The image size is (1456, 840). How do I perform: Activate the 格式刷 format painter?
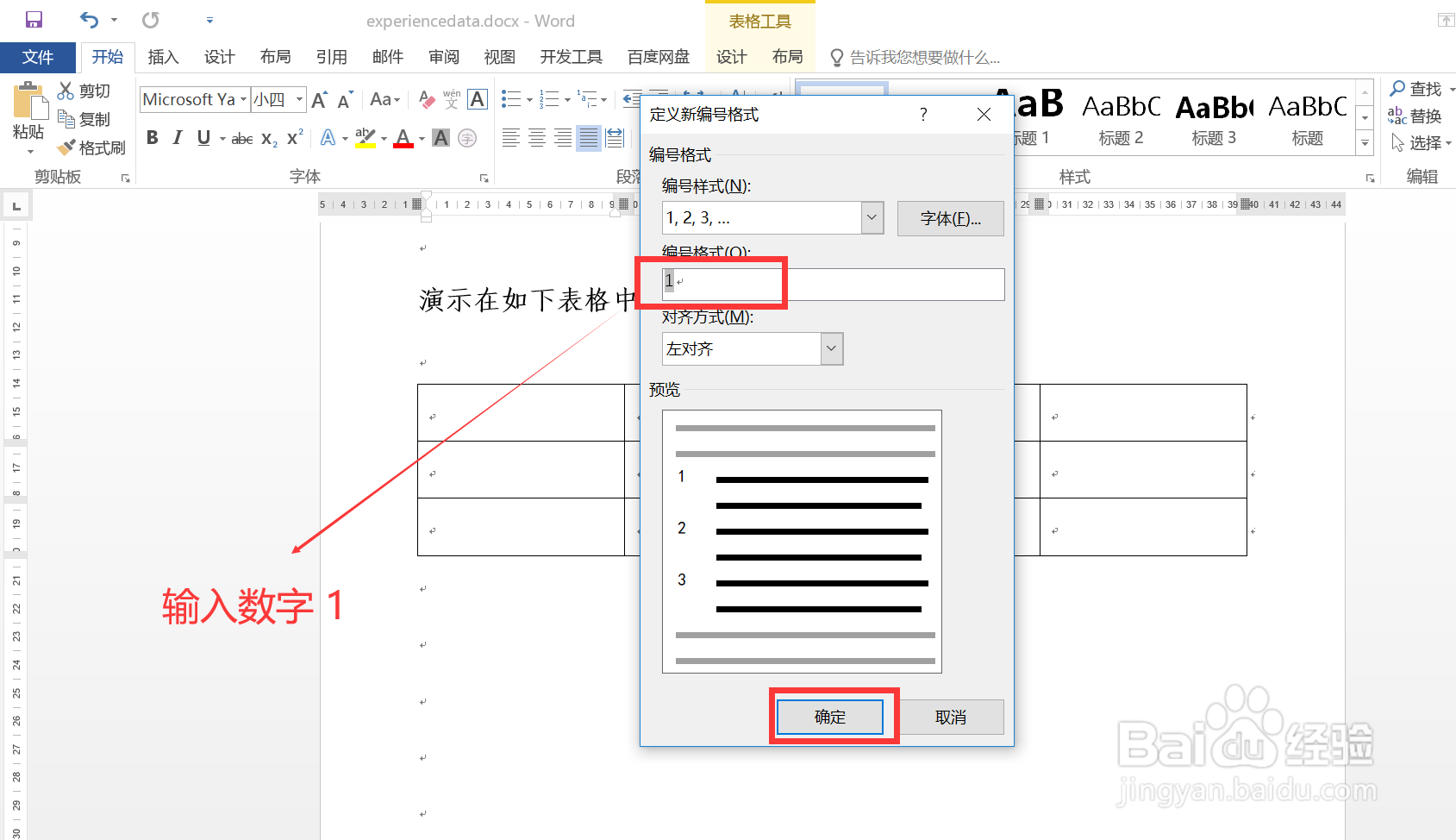[x=91, y=147]
